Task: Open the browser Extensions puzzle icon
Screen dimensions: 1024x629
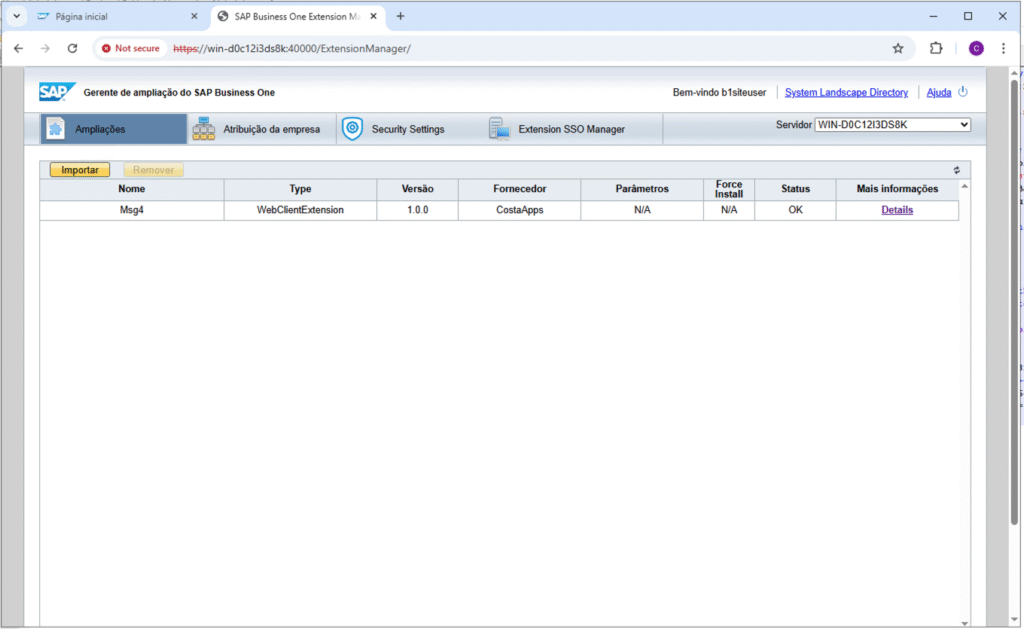Action: 936,48
